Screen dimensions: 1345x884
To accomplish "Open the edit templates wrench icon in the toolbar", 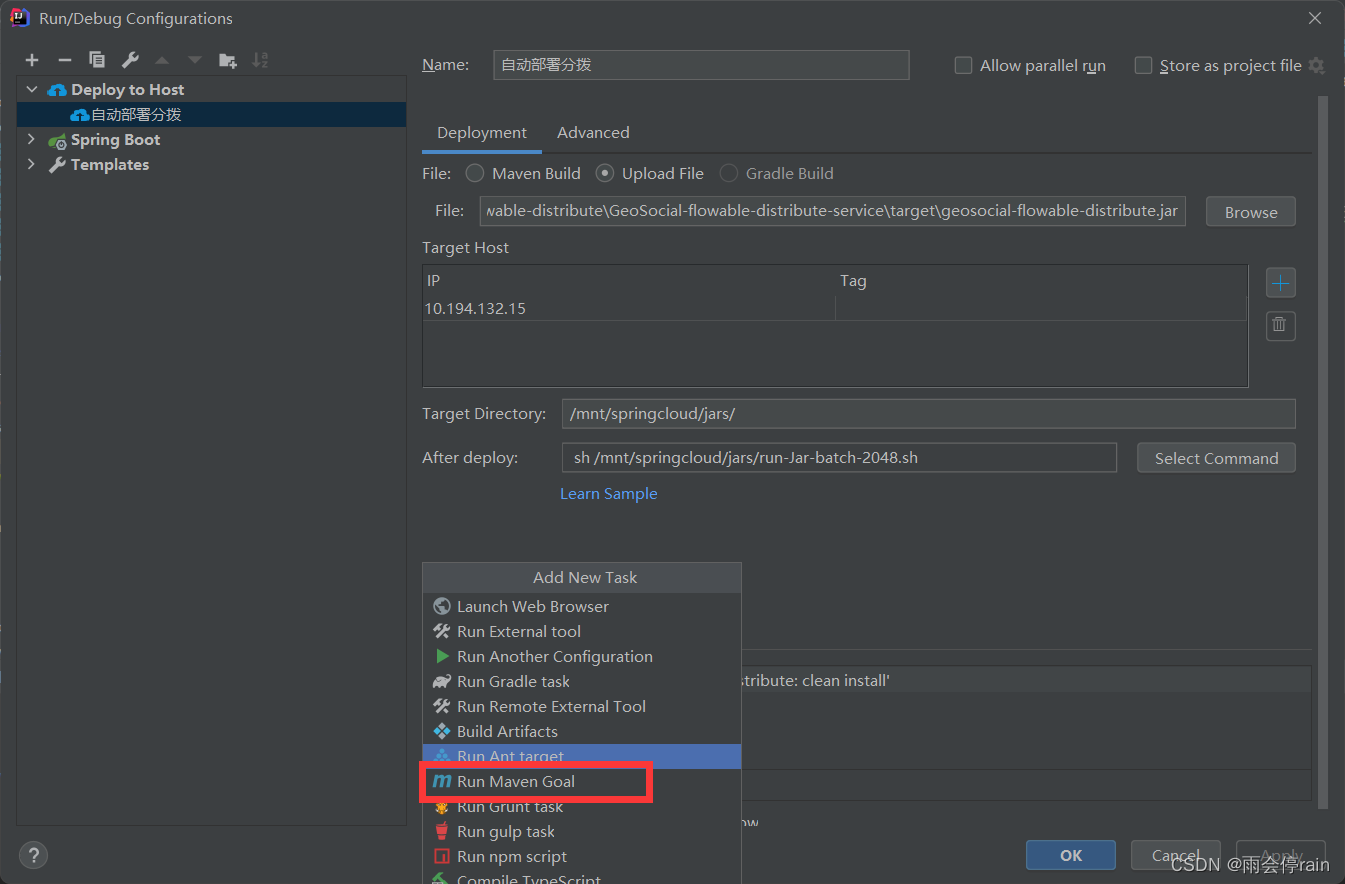I will point(130,60).
